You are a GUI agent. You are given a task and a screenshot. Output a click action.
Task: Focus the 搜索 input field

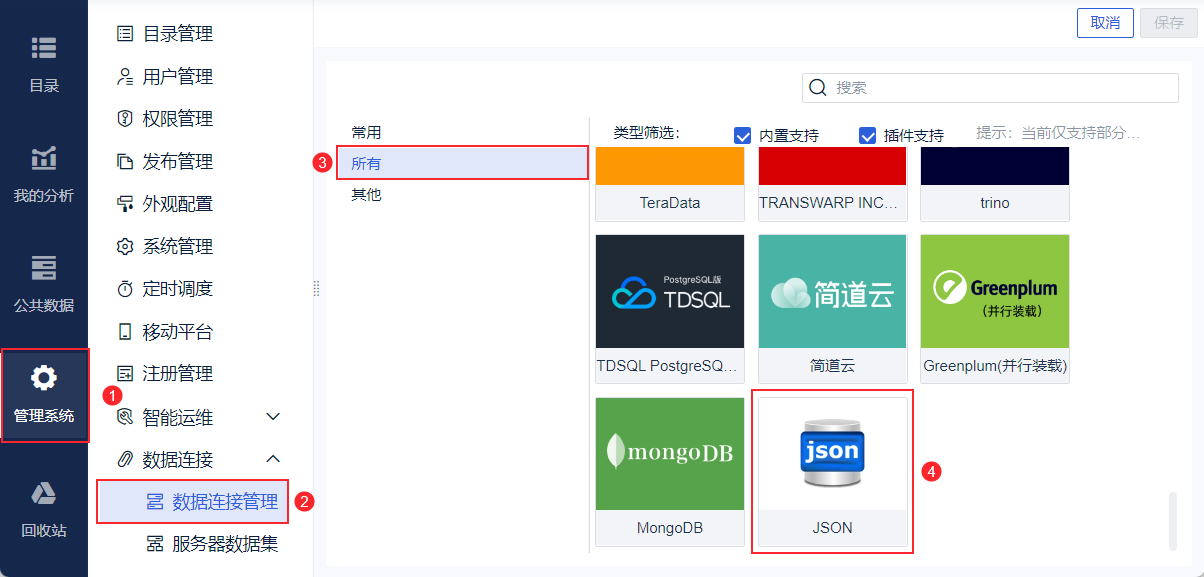click(x=1000, y=88)
